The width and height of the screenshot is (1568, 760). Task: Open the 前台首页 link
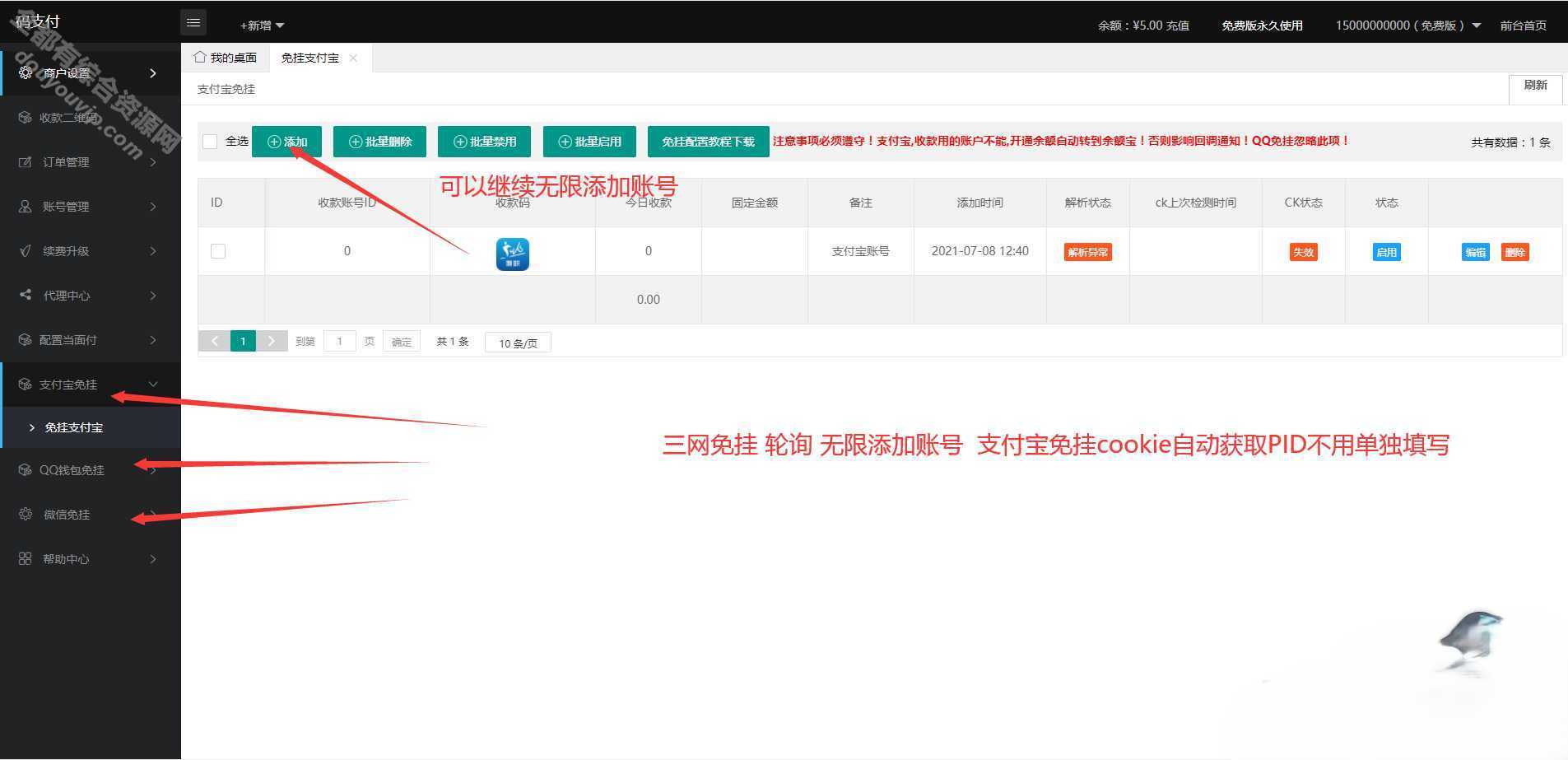(1523, 26)
